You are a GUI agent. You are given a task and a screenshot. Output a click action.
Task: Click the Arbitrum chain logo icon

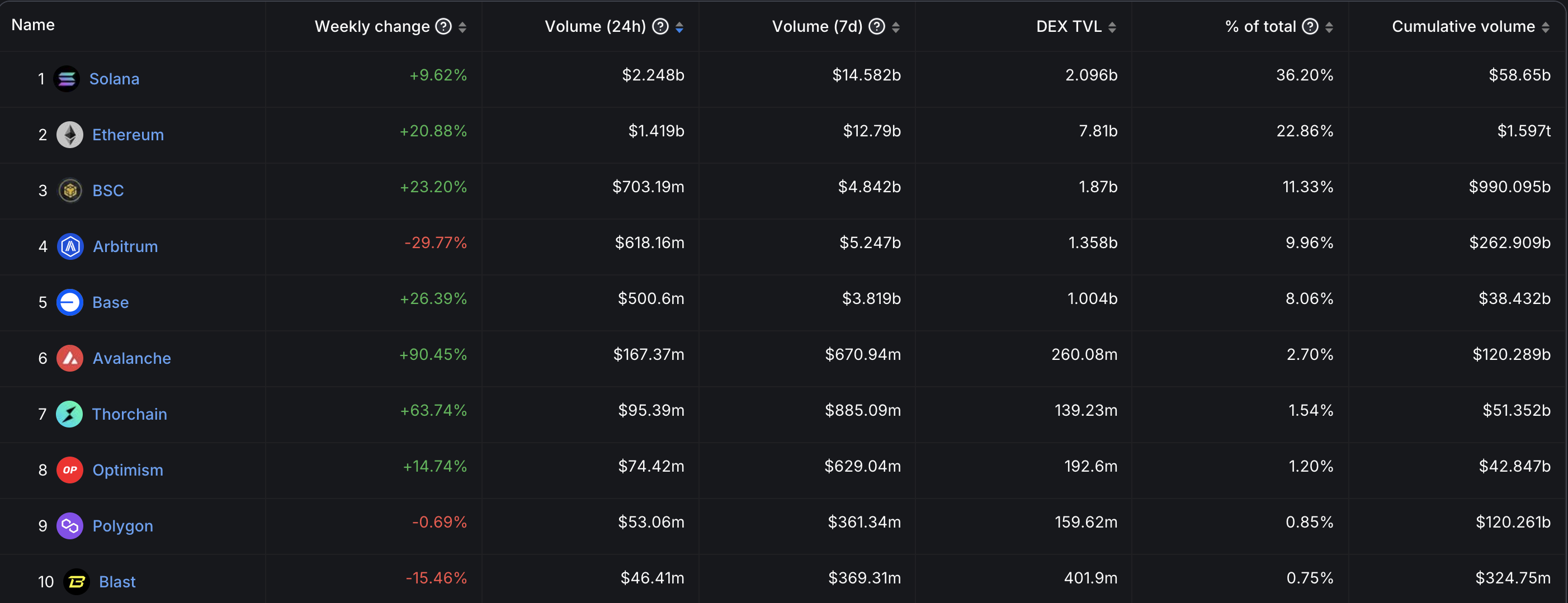(x=70, y=247)
